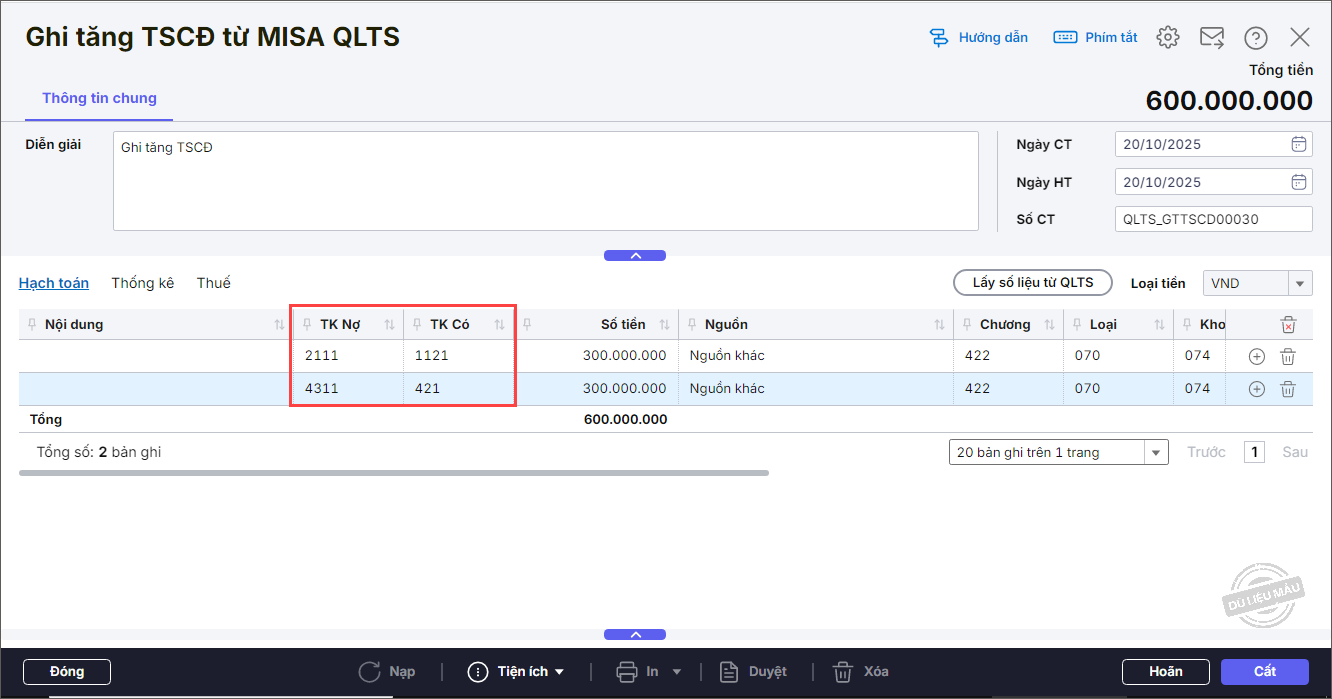Edit the Ngày CT date field
The width and height of the screenshot is (1332, 699).
1203,144
